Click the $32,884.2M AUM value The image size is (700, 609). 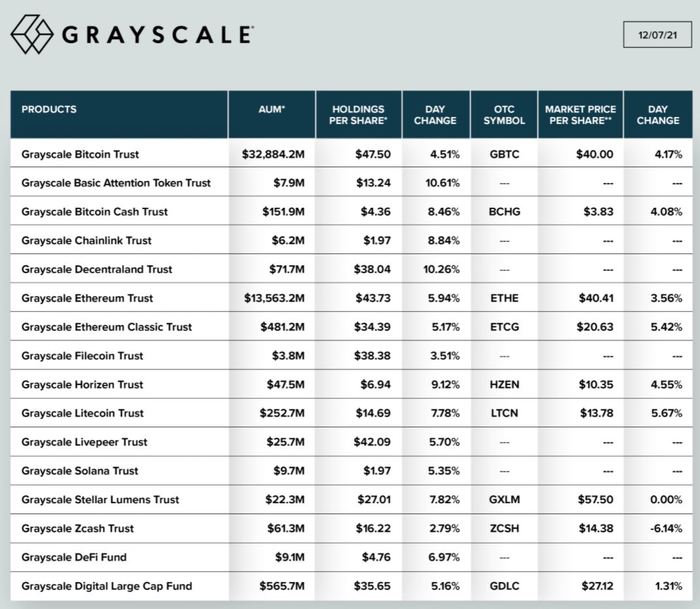pos(274,154)
